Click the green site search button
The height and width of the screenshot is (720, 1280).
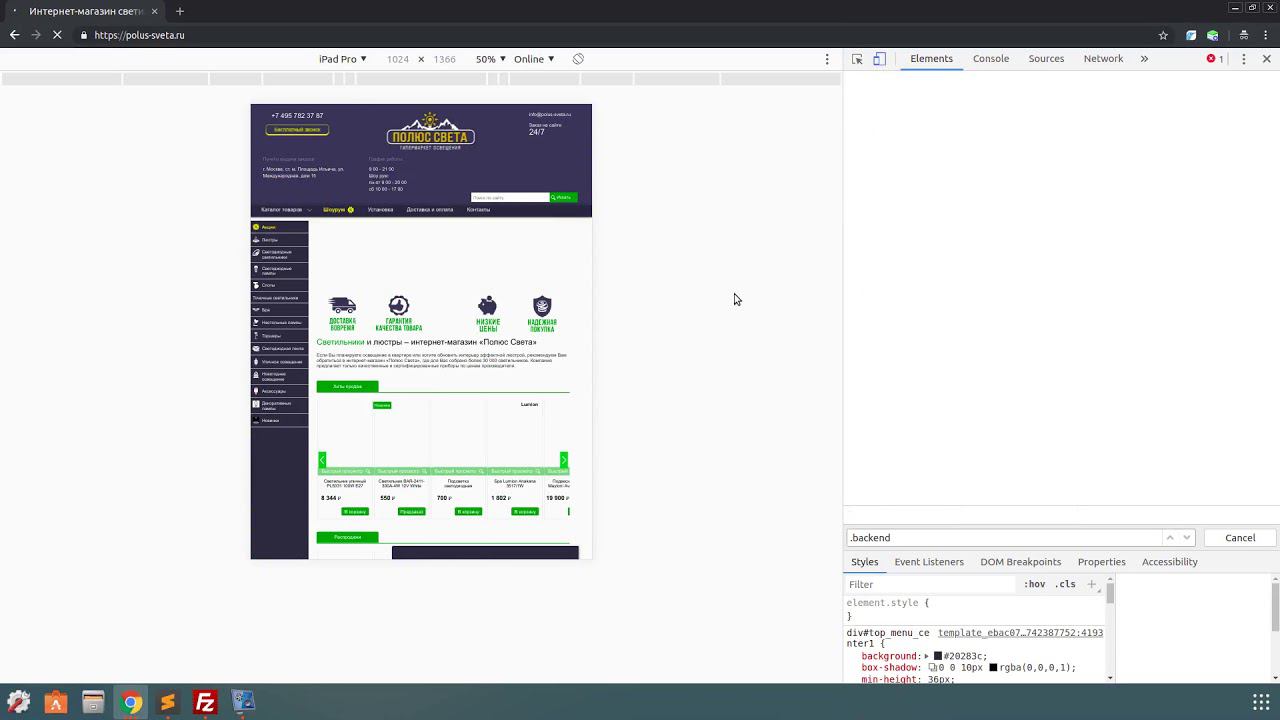click(563, 197)
